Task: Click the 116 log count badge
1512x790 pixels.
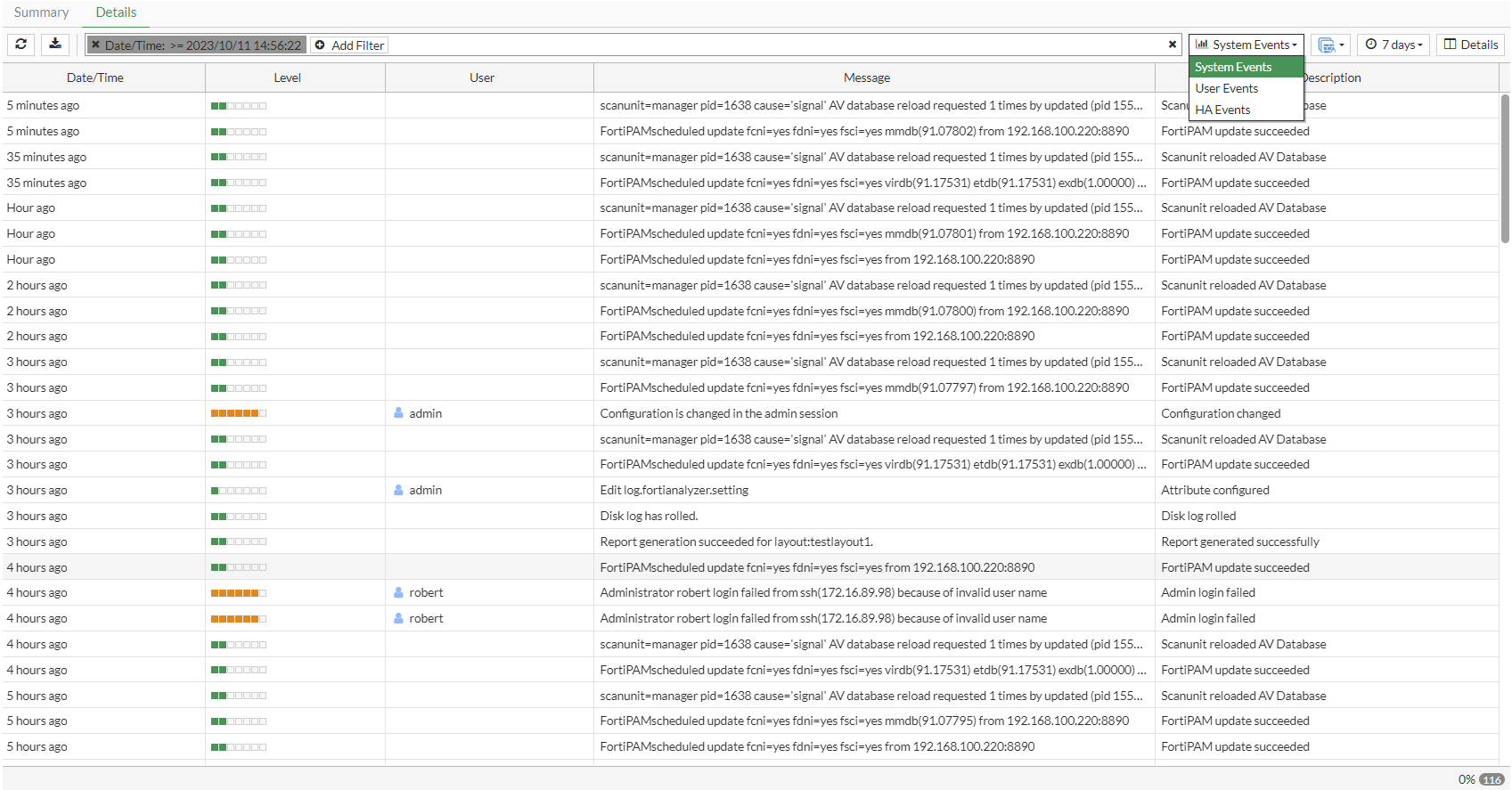Action: 1492,779
